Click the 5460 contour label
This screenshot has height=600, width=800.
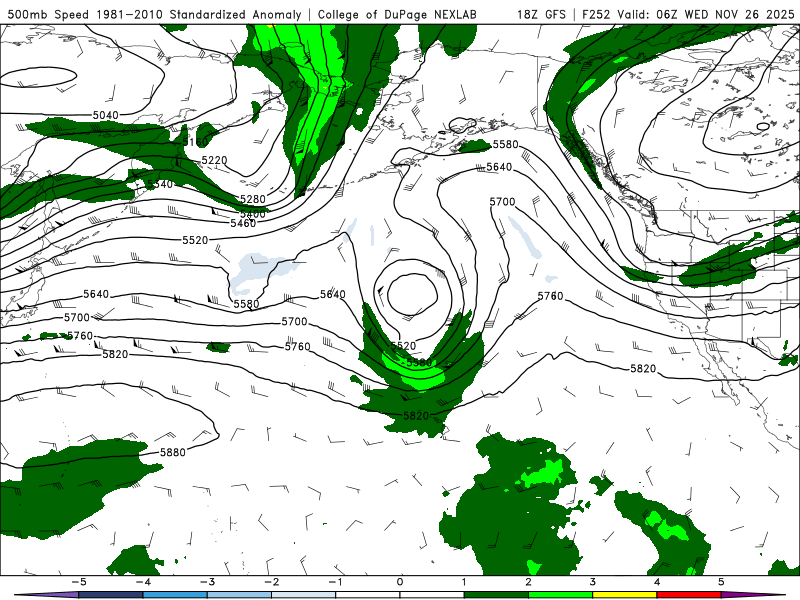243,223
